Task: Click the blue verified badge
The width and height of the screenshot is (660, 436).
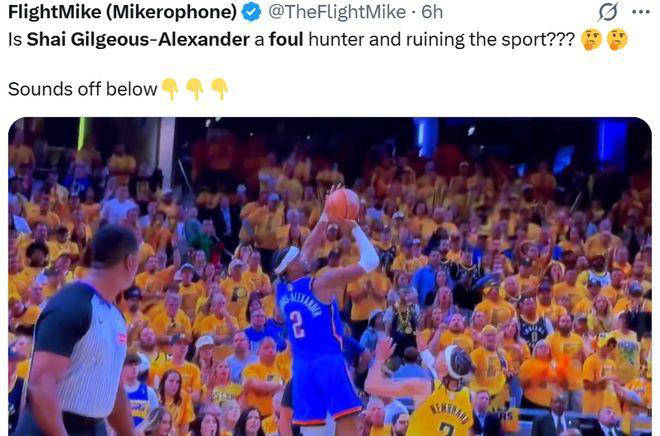Action: [x=251, y=12]
